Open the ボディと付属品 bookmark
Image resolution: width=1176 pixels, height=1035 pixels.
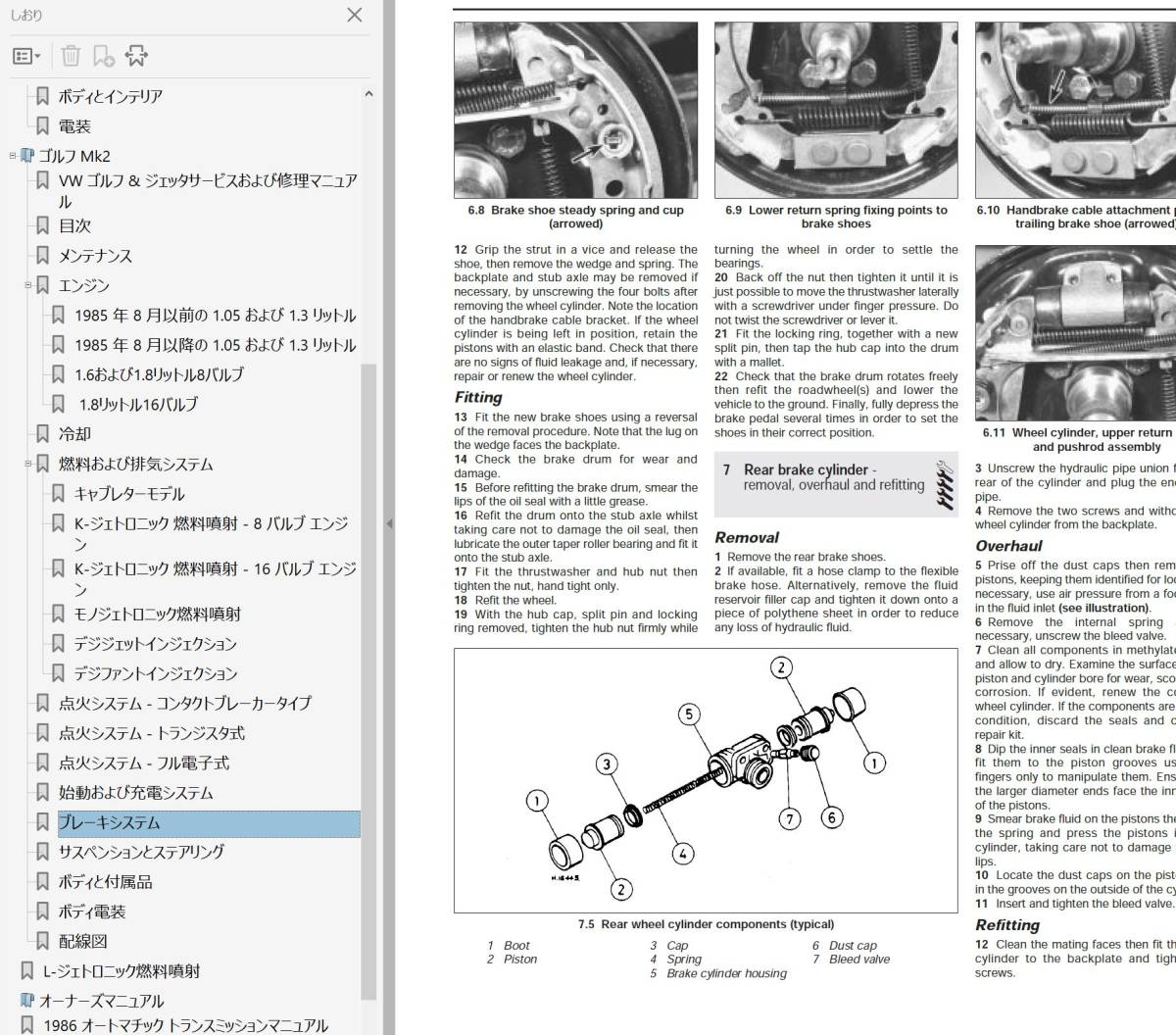[x=105, y=881]
